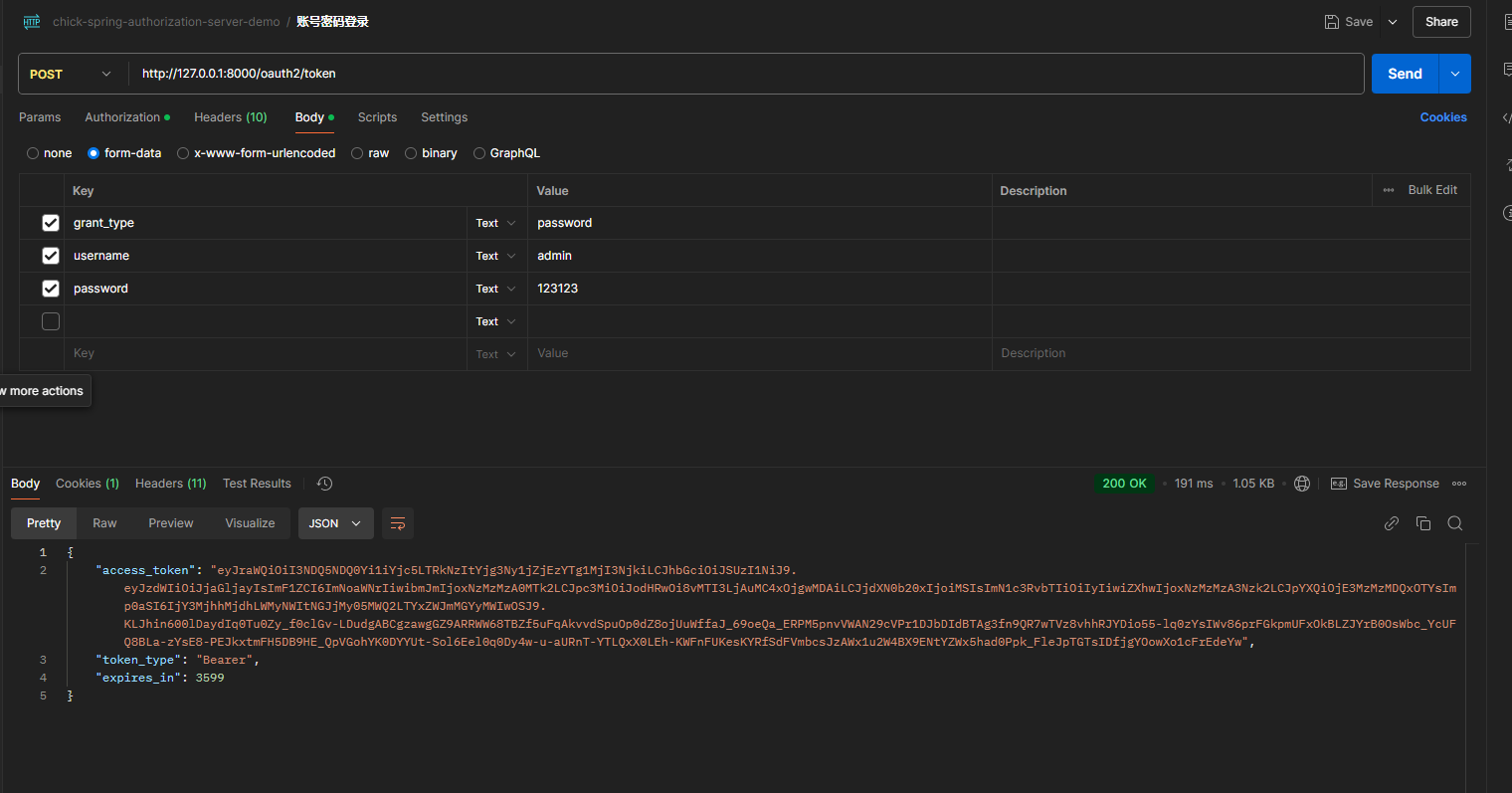The height and width of the screenshot is (793, 1512).
Task: Click the placeholder Key input field
Action: (x=267, y=354)
